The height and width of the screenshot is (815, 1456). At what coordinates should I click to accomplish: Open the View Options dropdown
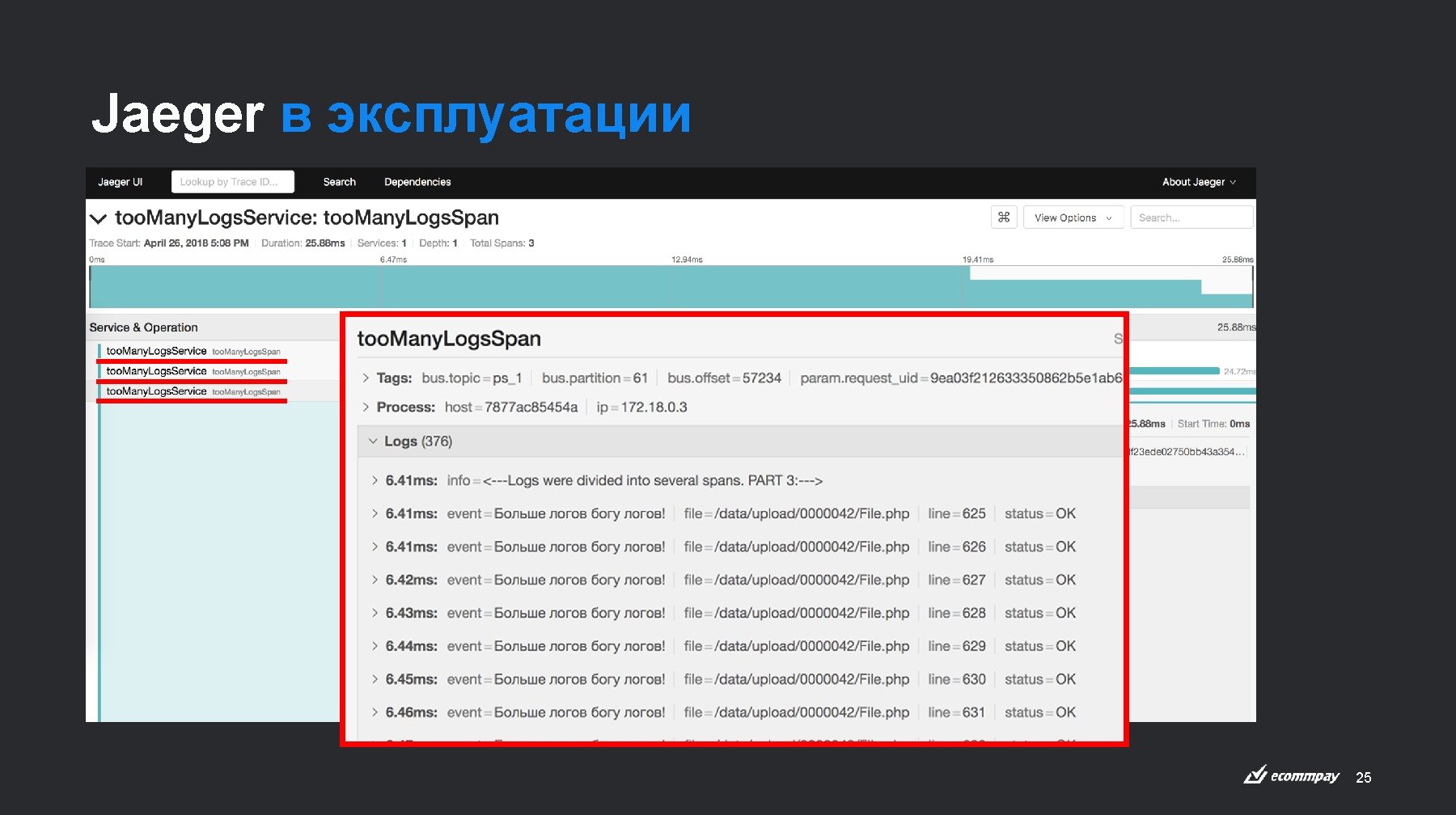[1073, 217]
